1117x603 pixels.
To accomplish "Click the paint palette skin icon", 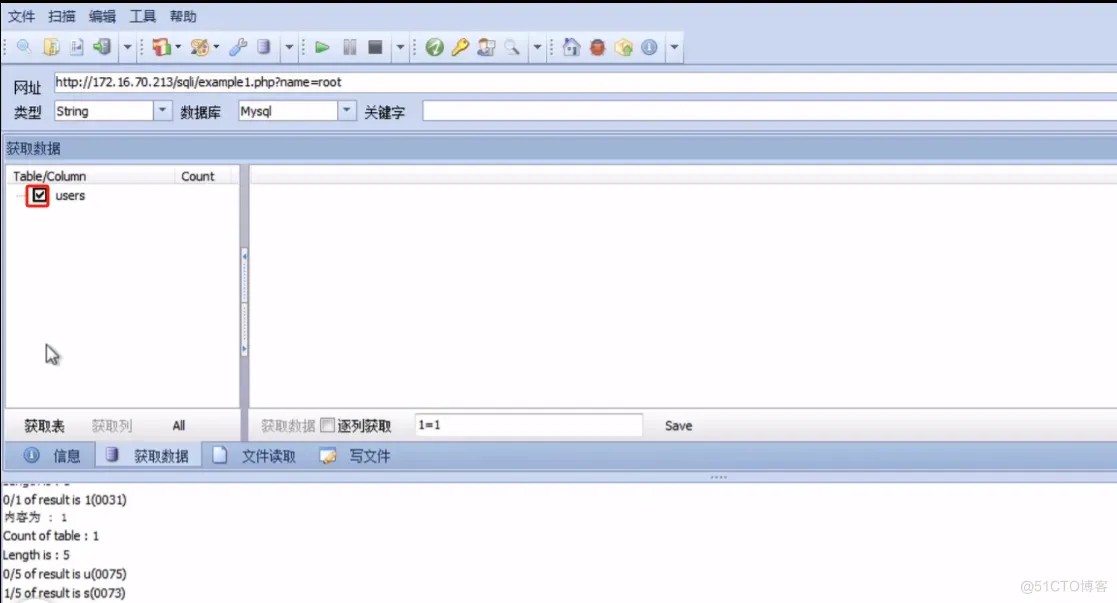I will click(199, 47).
